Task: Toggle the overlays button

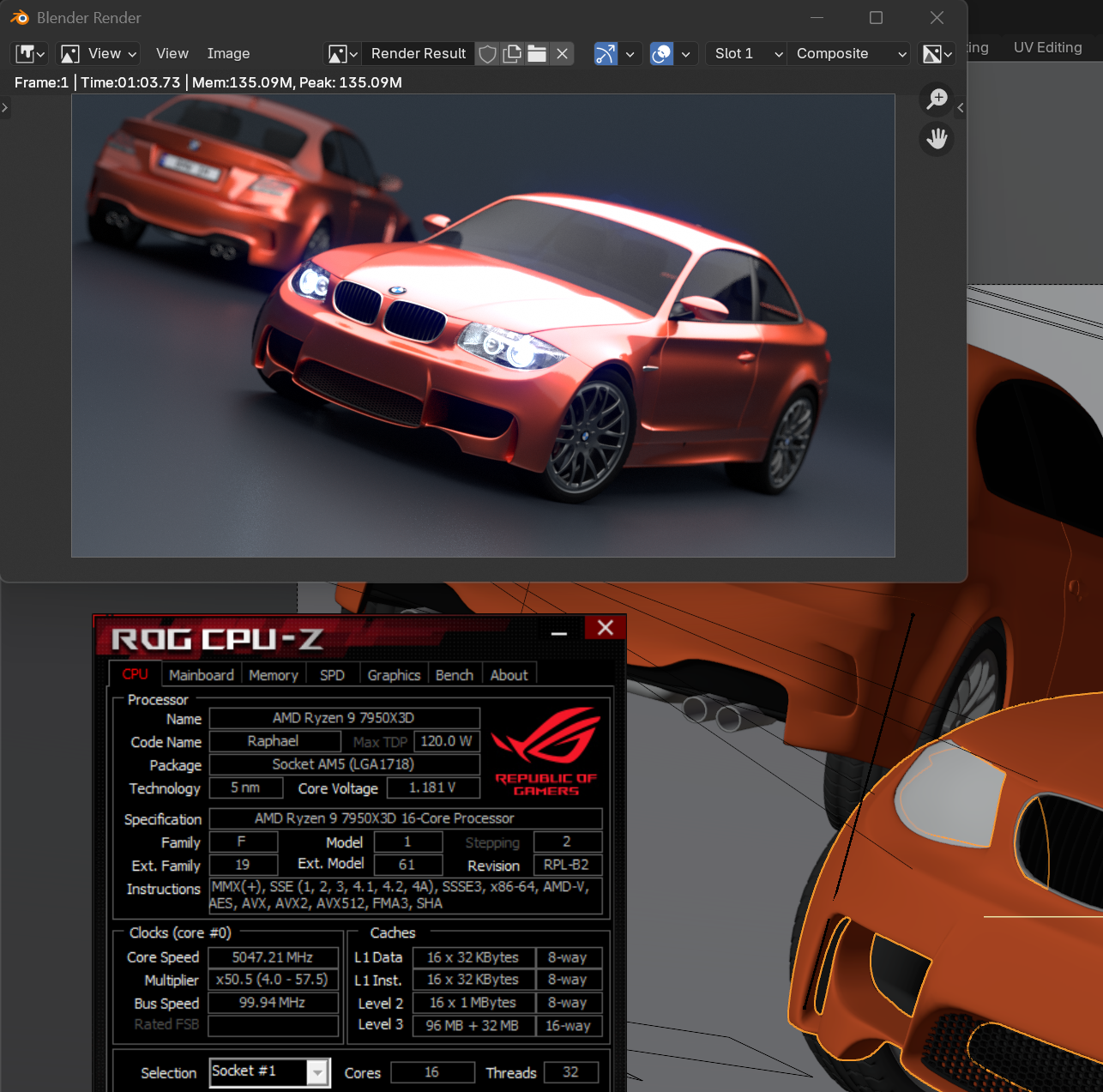Action: 661,53
